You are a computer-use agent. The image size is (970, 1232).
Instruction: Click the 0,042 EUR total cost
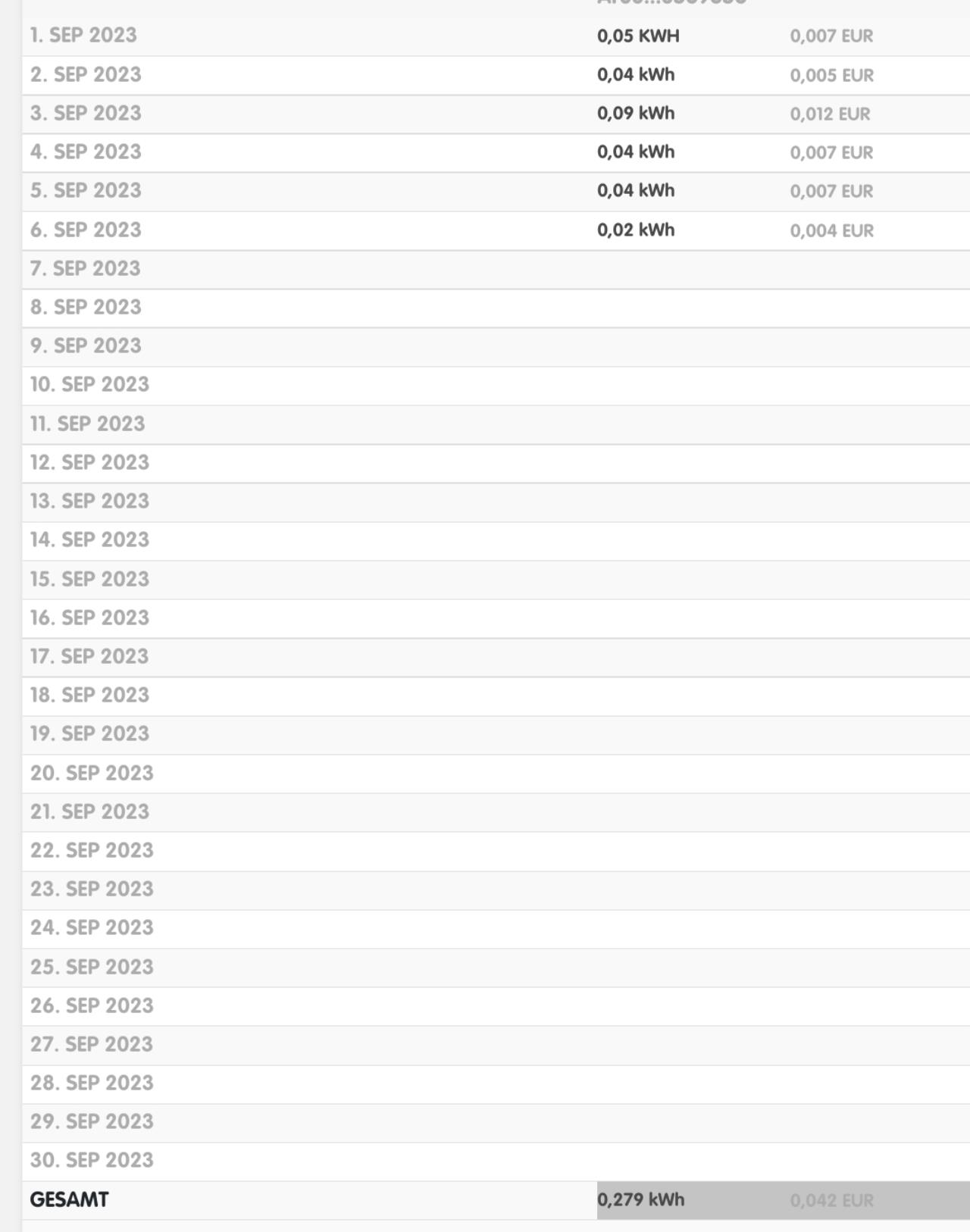point(831,1200)
